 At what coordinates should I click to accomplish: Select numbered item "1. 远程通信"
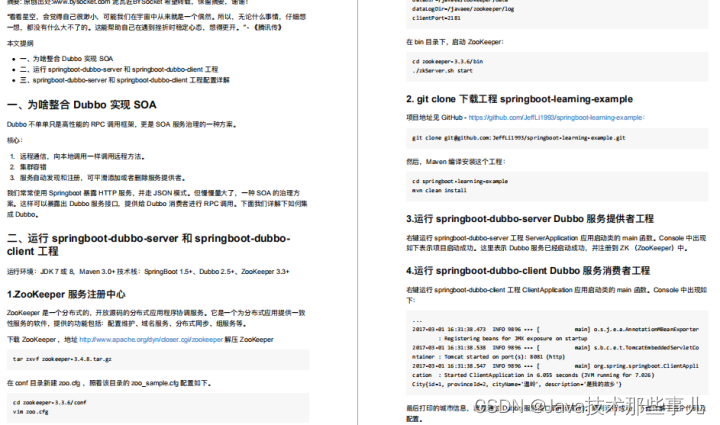[78, 157]
